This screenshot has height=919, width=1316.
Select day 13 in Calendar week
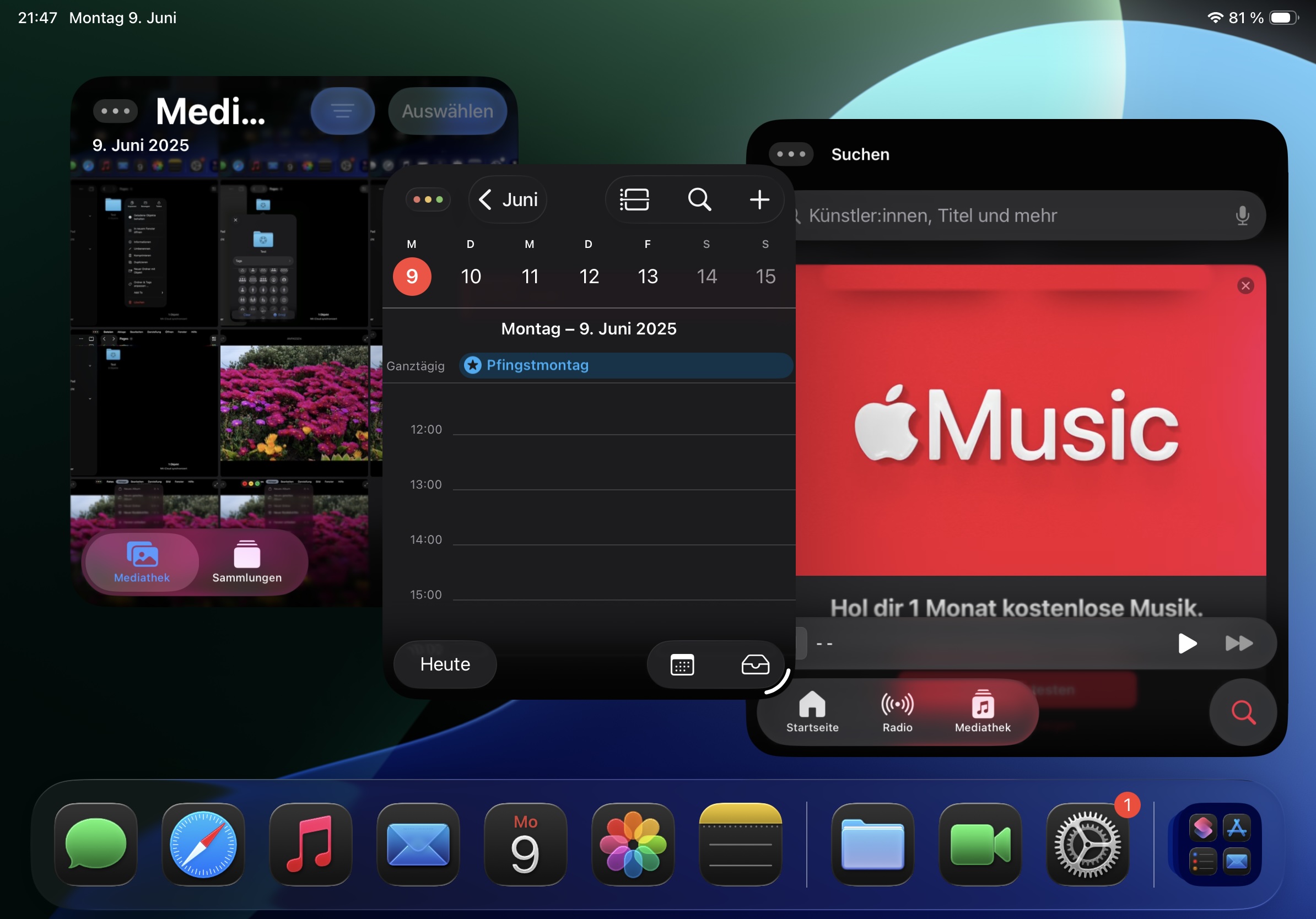tap(648, 276)
